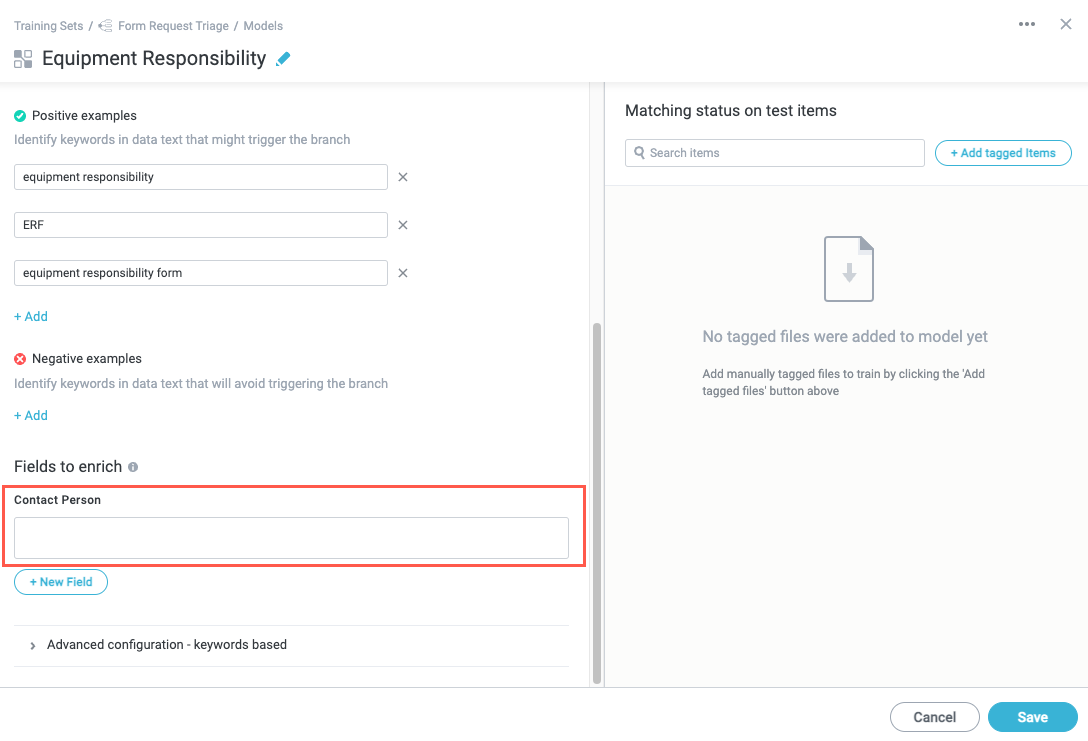Image resolution: width=1088 pixels, height=741 pixels.
Task: Add a new positive example keyword
Action: 31,316
